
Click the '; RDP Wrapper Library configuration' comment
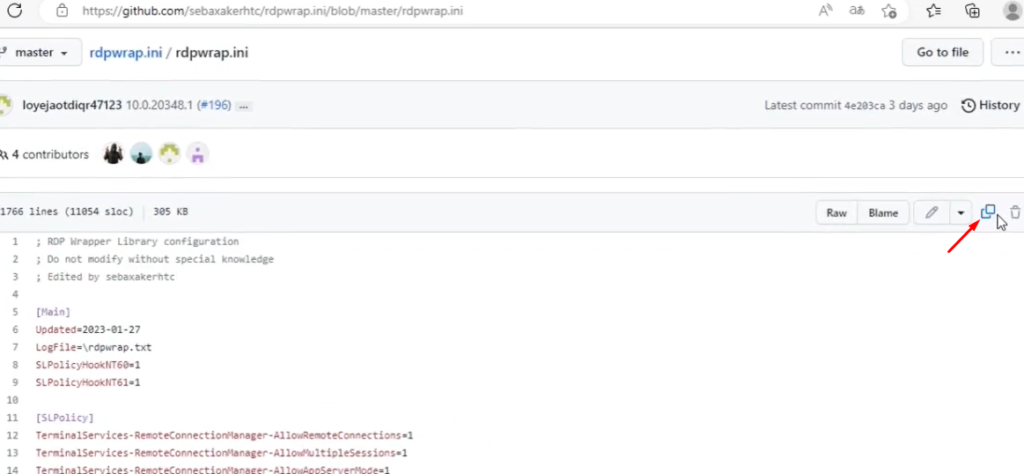137,242
